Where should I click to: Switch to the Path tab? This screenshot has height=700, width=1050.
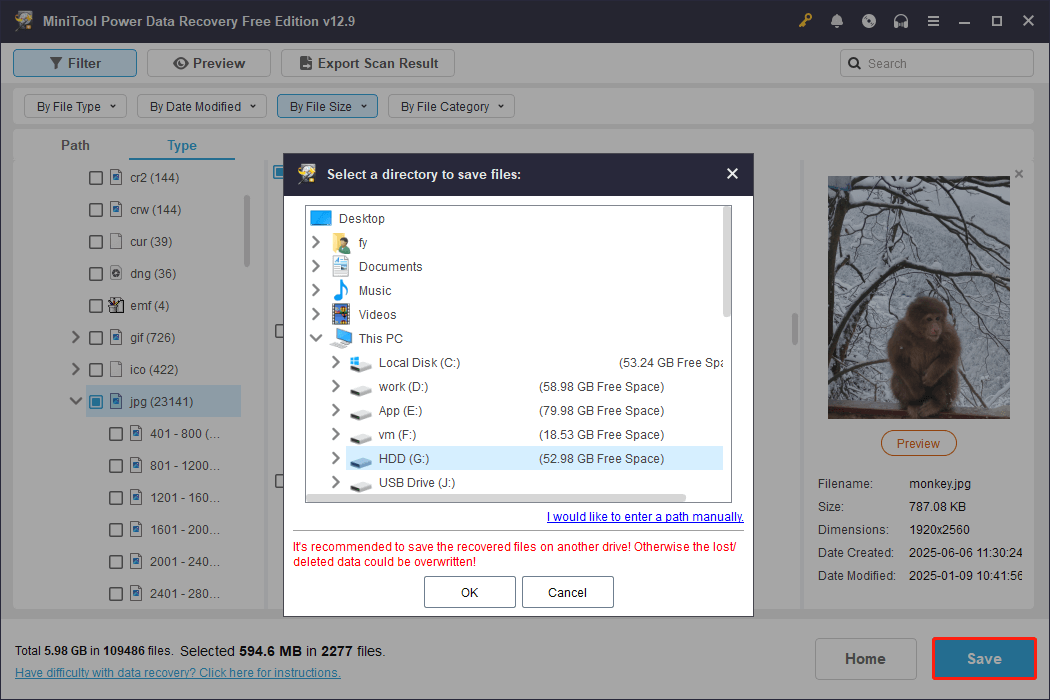75,145
